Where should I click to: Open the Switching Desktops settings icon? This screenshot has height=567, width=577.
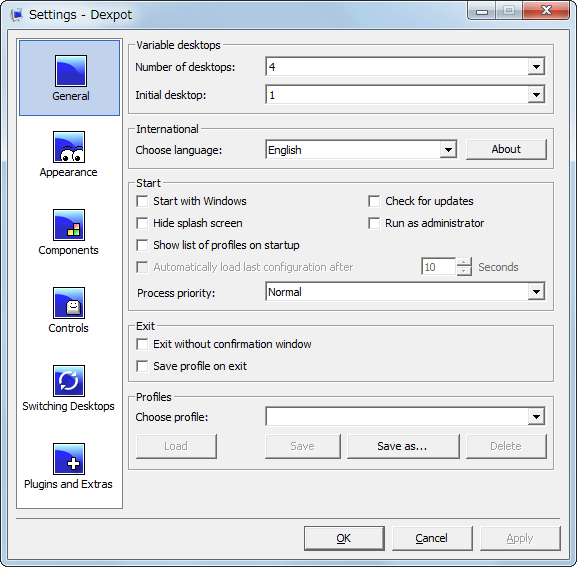[69, 381]
